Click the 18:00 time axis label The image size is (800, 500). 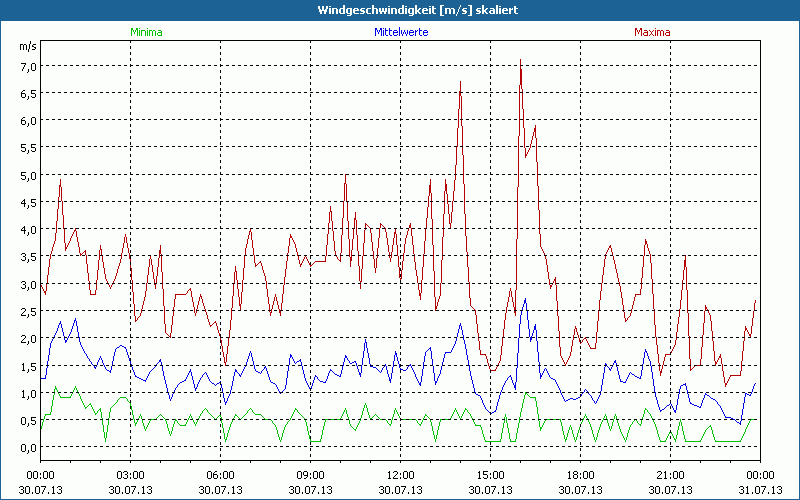click(x=580, y=475)
